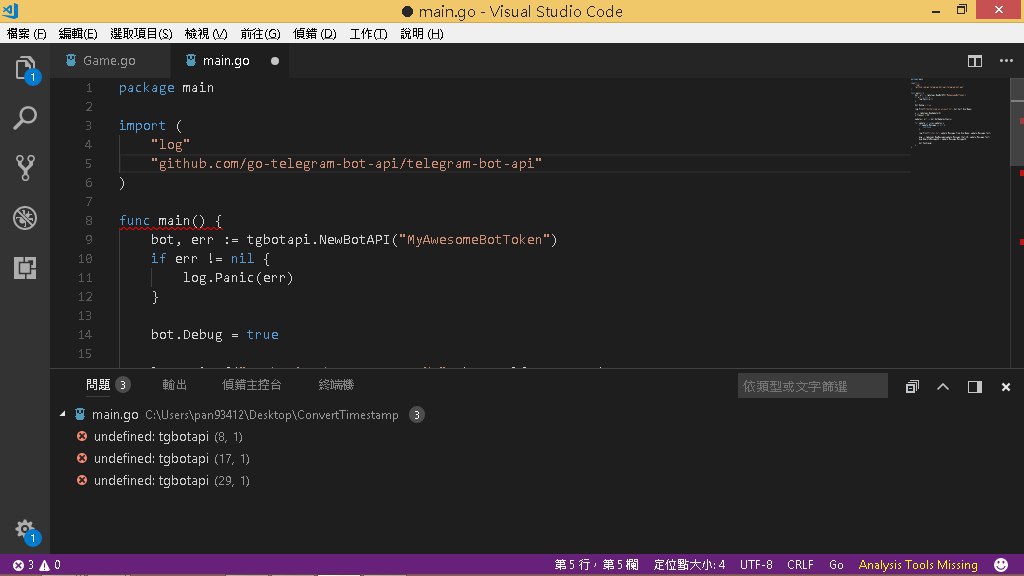Click bot.Debug = true on line 14
This screenshot has height=576, width=1024.
215,334
